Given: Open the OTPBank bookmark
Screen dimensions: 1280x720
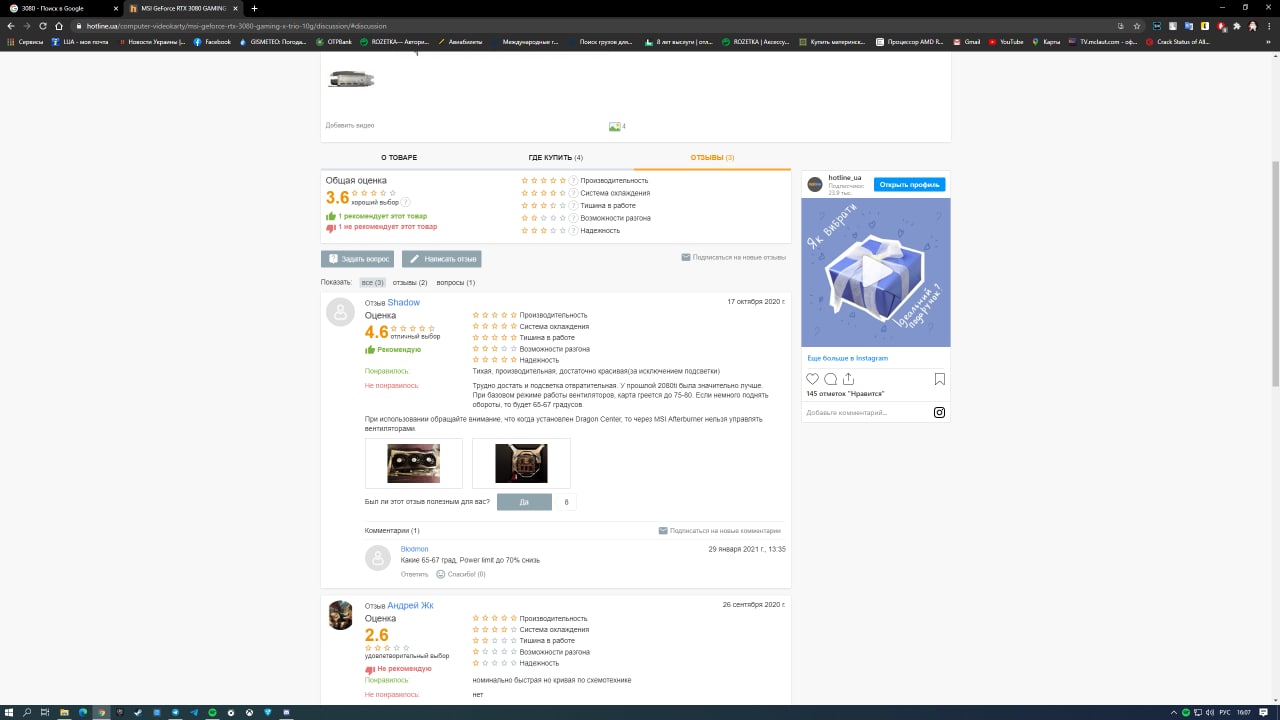Looking at the screenshot, I should 333,42.
